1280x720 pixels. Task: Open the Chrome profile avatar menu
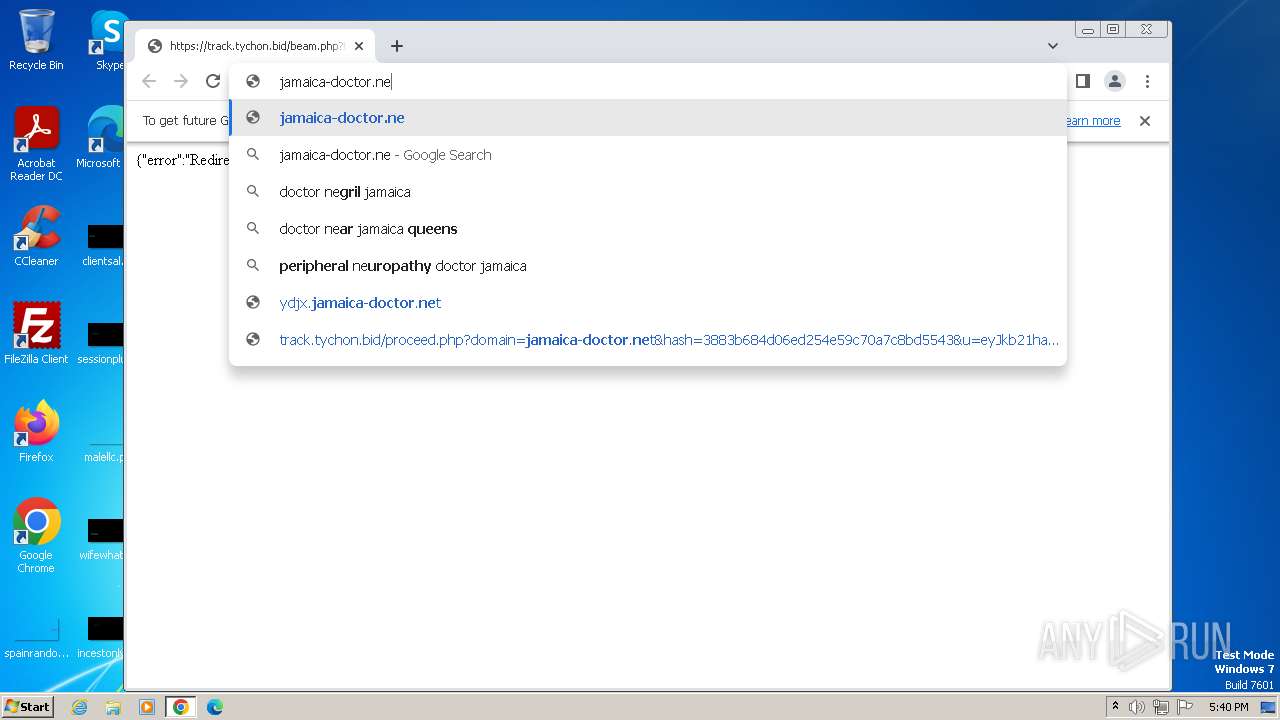[x=1115, y=81]
